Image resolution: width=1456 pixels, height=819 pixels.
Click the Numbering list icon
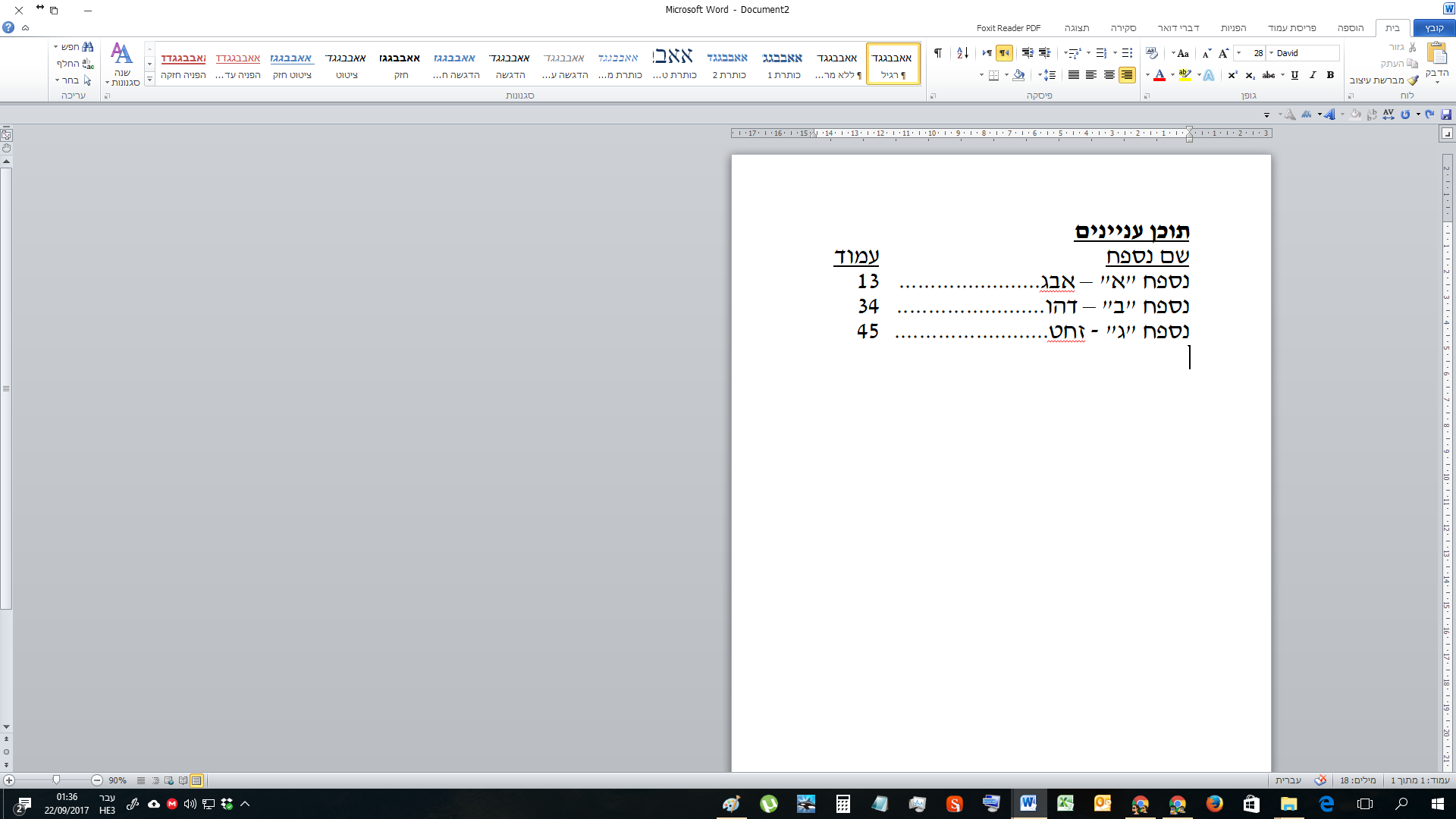click(x=1101, y=53)
